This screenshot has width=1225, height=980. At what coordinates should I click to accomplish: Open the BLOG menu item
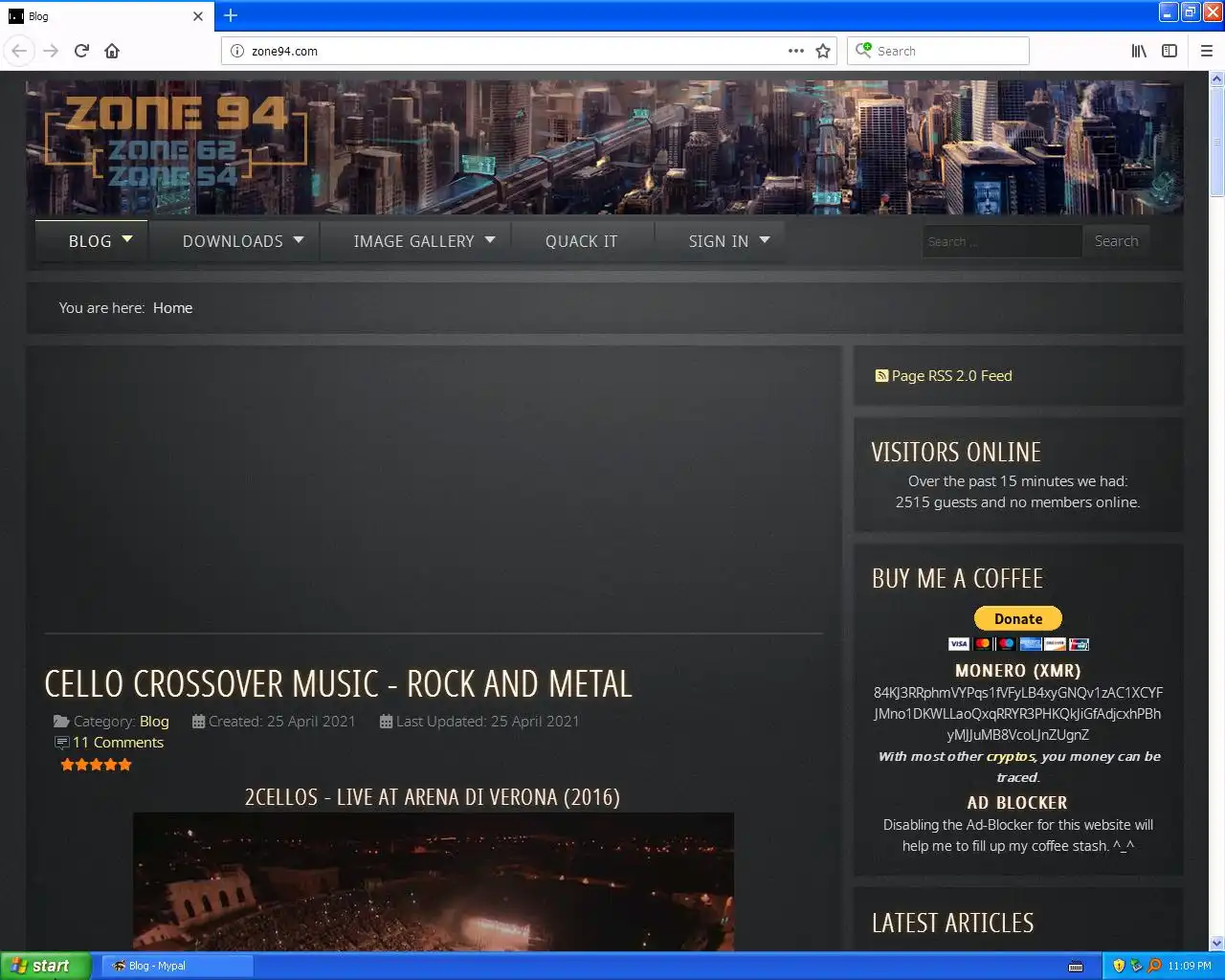click(90, 241)
